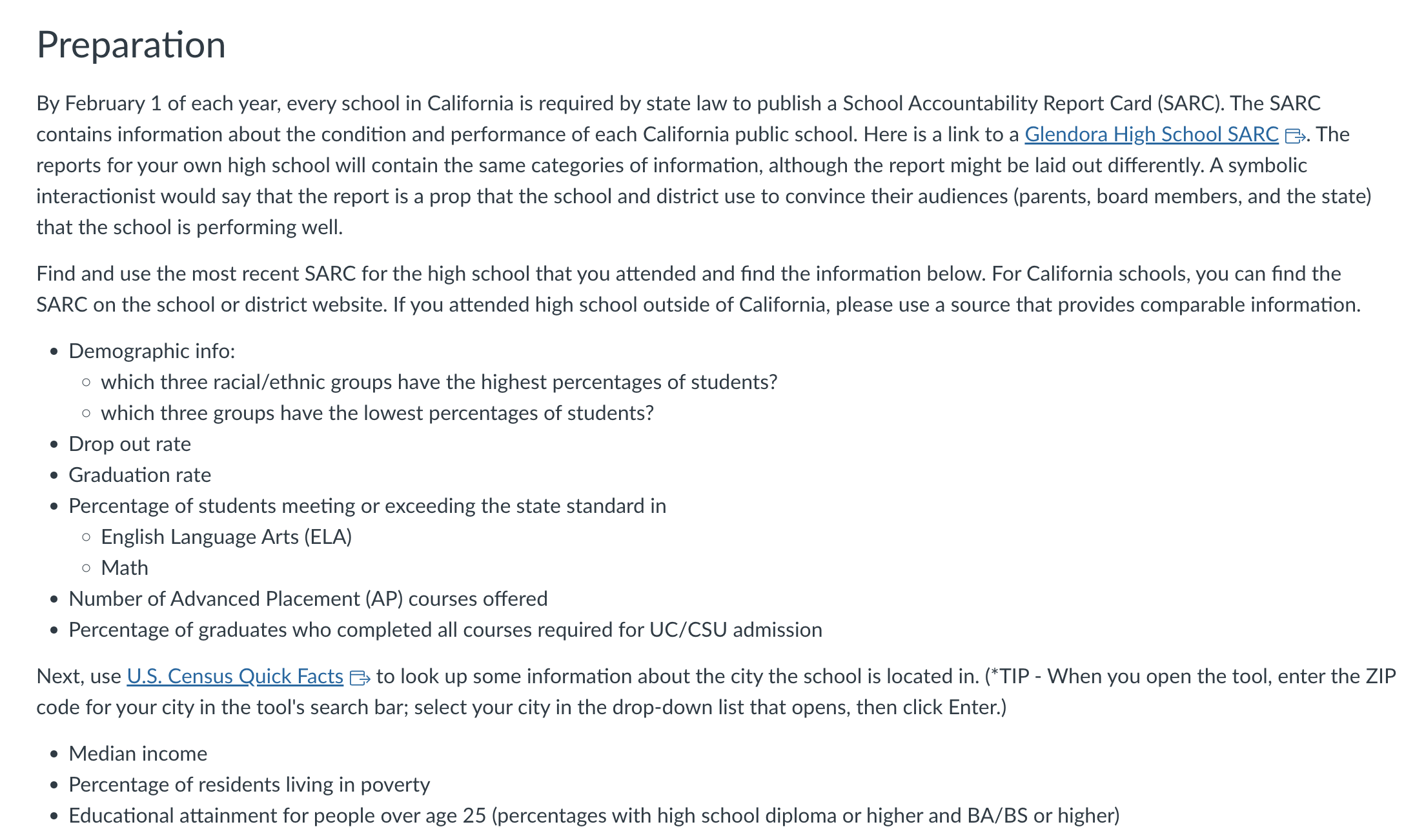Click the paragraph starting 'Find and use the most recent SARC'
Screen dimensions: 1415x840
698,289
